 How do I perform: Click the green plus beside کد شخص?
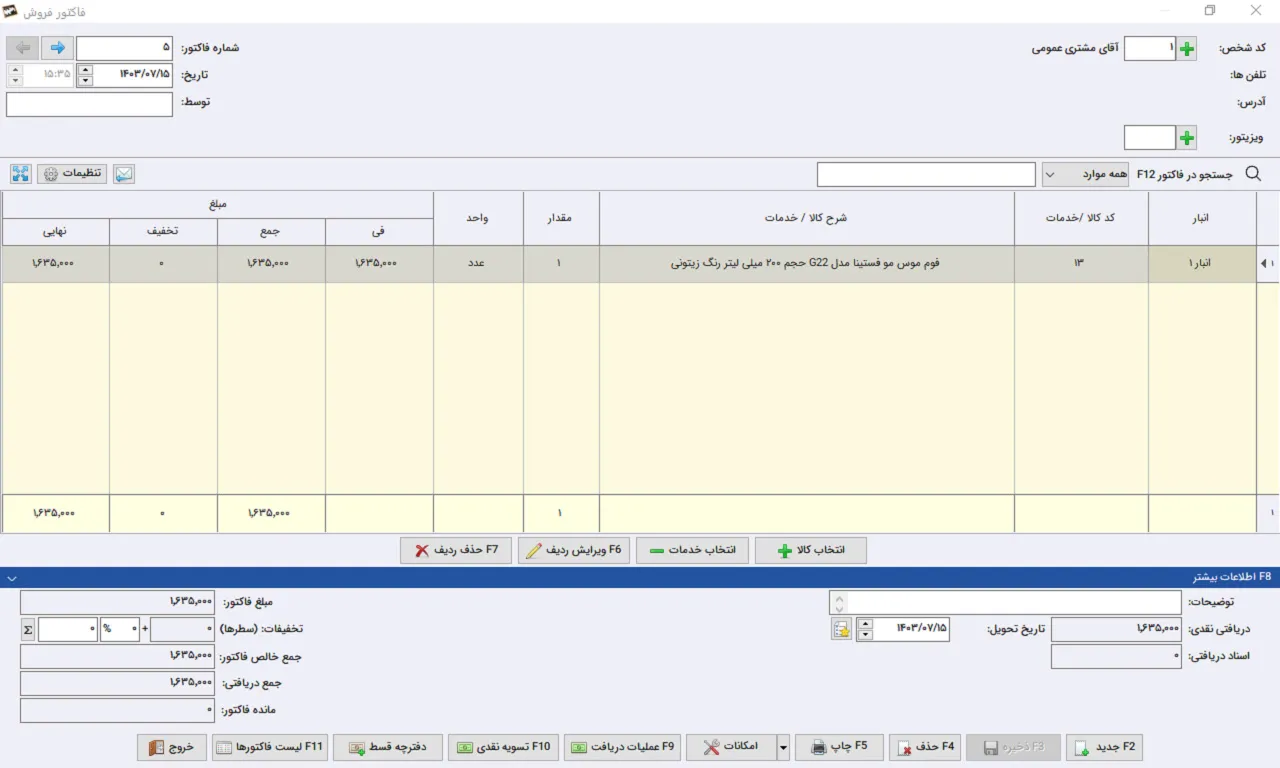point(1186,48)
